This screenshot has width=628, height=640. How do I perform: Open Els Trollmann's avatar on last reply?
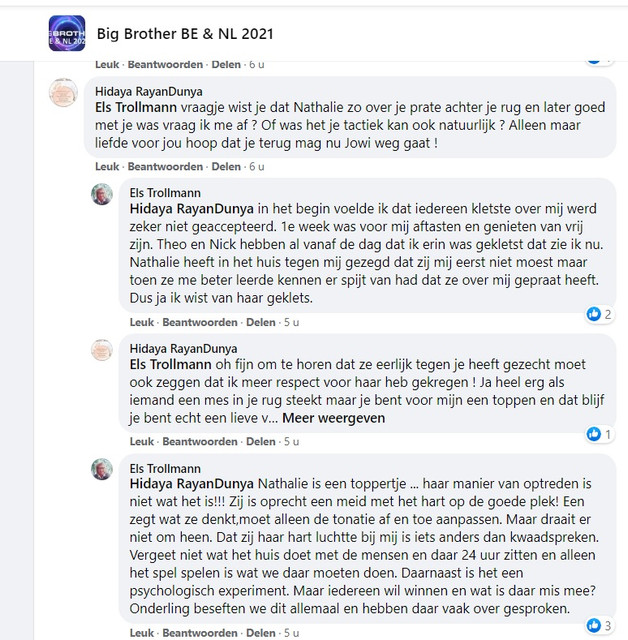click(x=102, y=469)
